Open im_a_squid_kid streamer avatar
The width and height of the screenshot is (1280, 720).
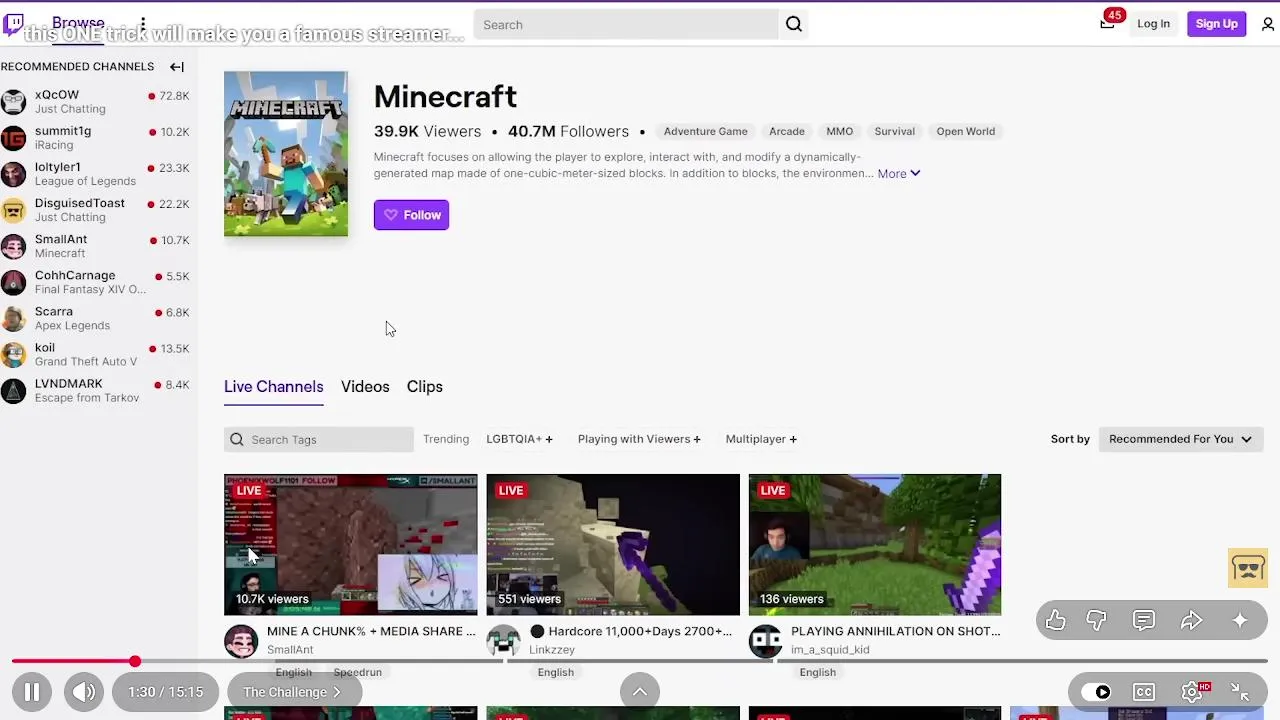(765, 641)
